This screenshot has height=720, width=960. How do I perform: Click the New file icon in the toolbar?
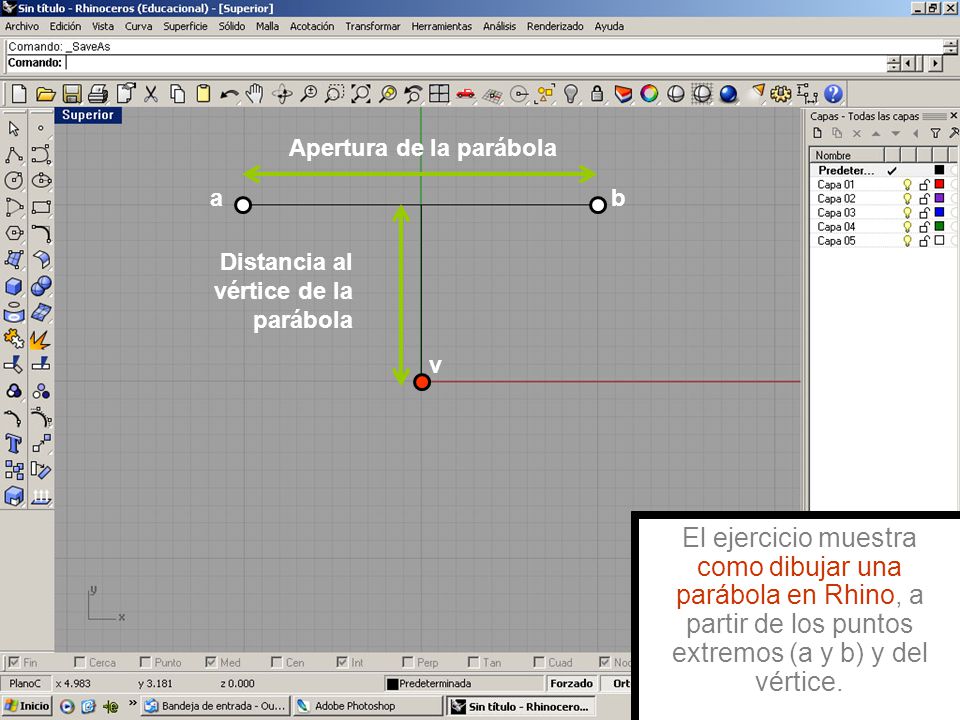point(19,94)
